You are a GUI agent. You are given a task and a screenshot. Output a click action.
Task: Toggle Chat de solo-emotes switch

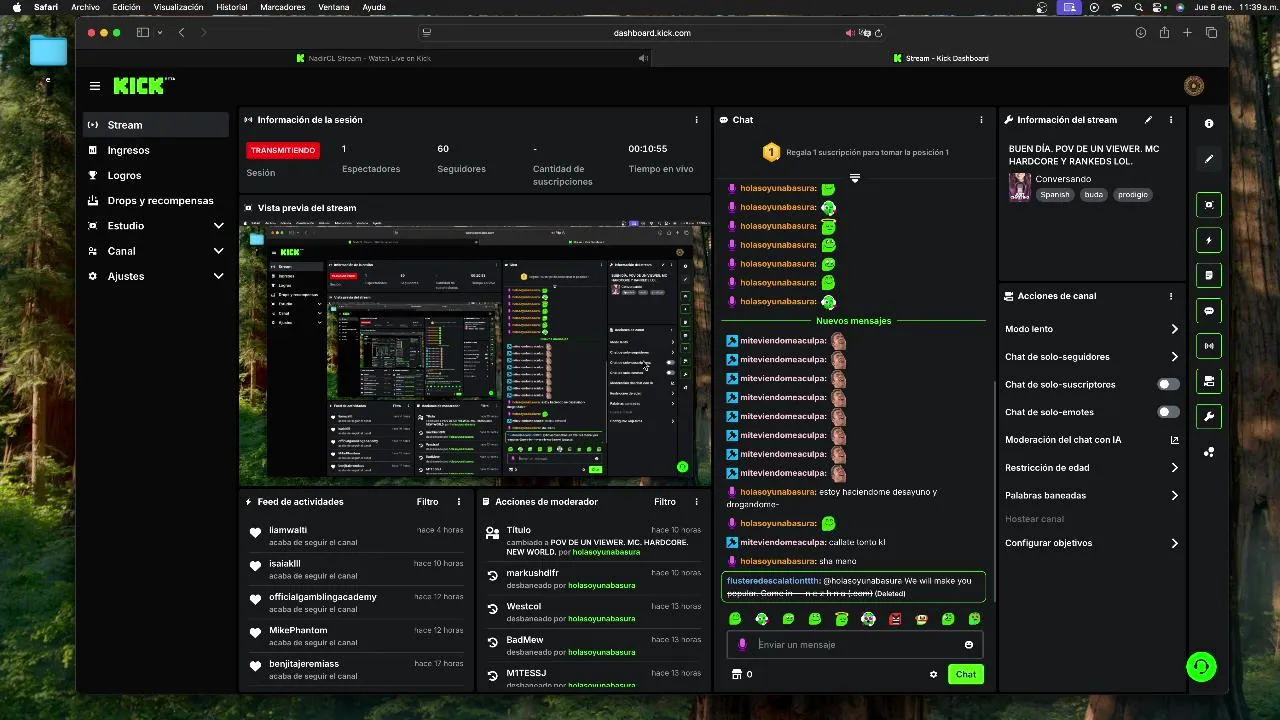(x=1168, y=412)
